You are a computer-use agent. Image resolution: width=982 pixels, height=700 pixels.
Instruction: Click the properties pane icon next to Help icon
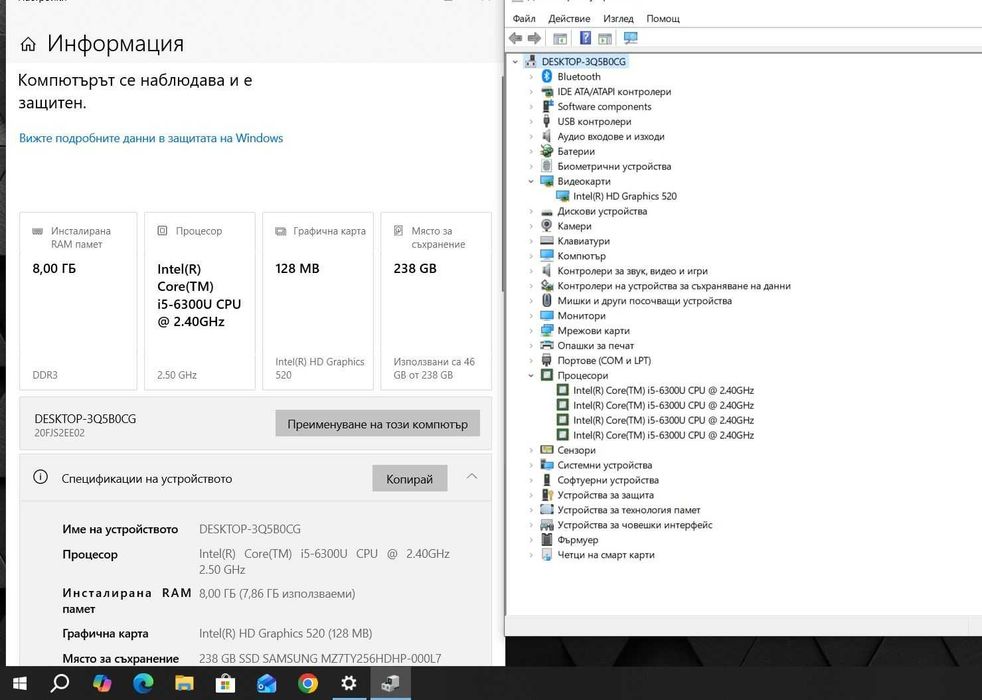pyautogui.click(x=604, y=38)
